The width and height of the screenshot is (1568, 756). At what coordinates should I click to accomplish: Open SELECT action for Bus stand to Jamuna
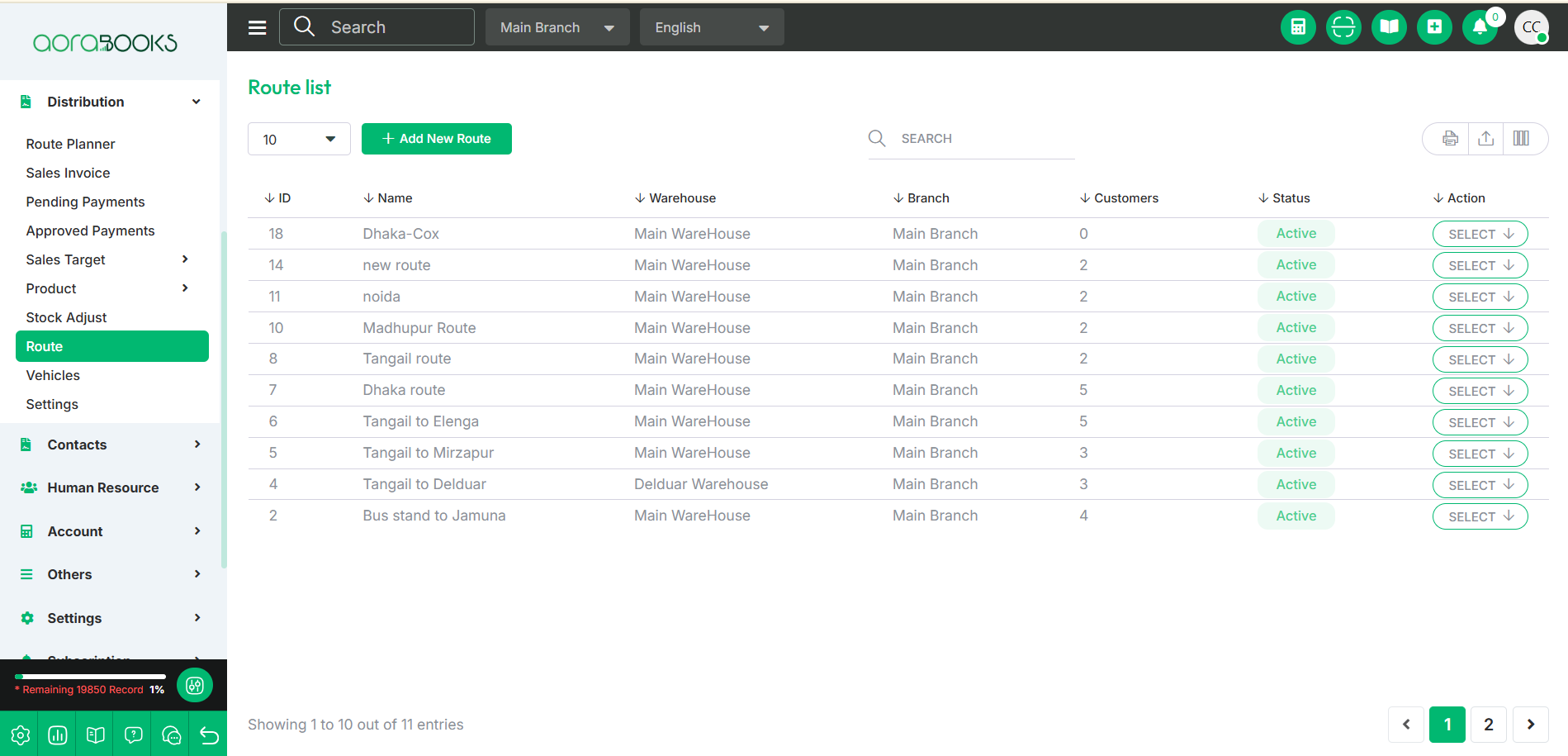pyautogui.click(x=1480, y=516)
